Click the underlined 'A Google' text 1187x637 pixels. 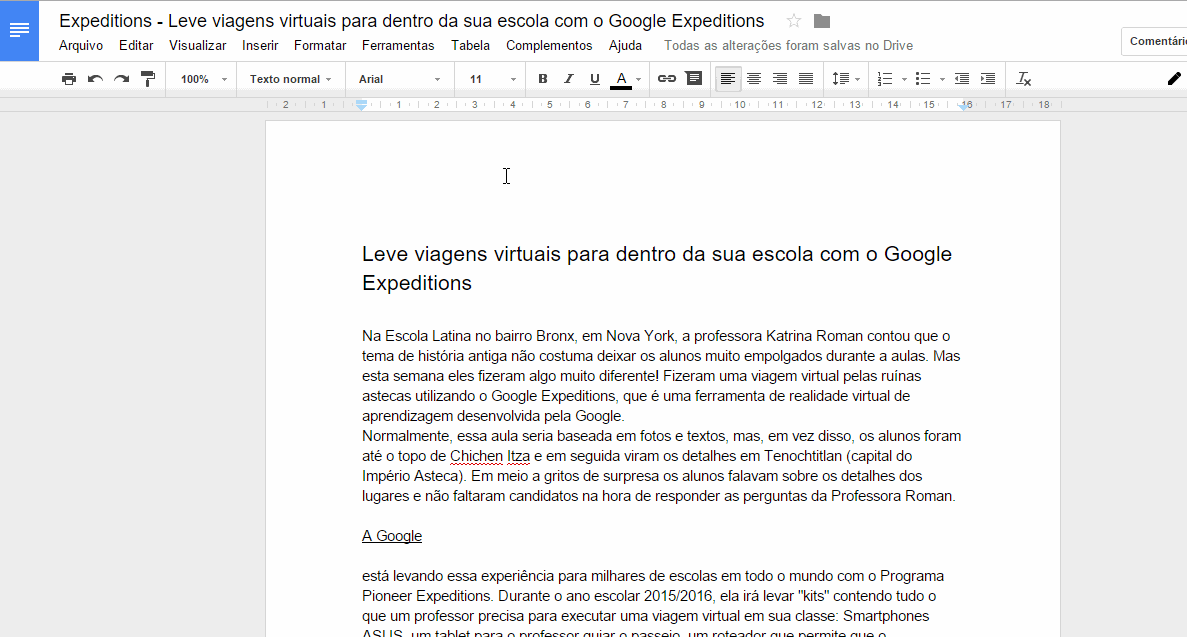391,536
